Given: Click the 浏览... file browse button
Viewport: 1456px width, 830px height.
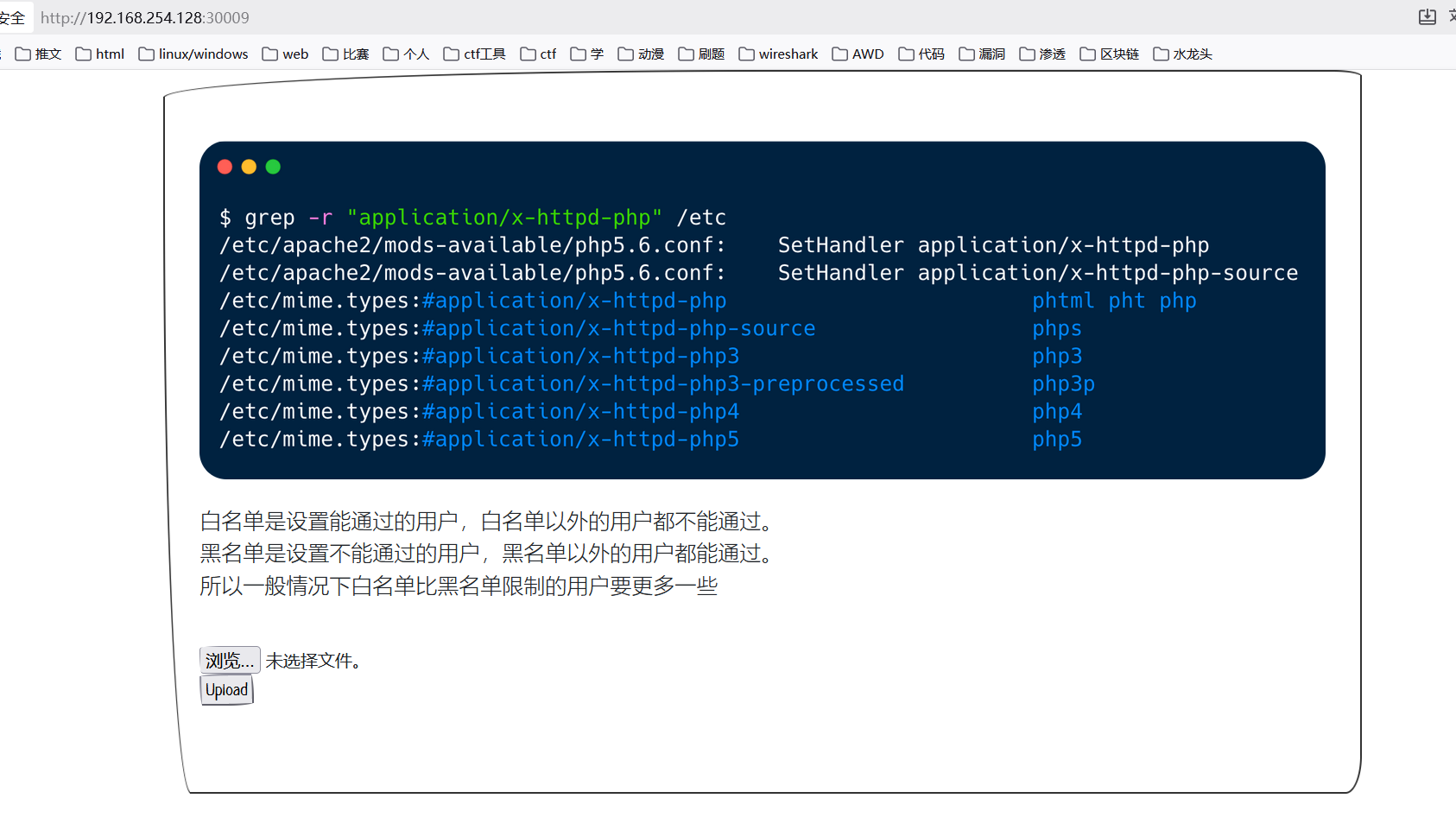Looking at the screenshot, I should 230,661.
